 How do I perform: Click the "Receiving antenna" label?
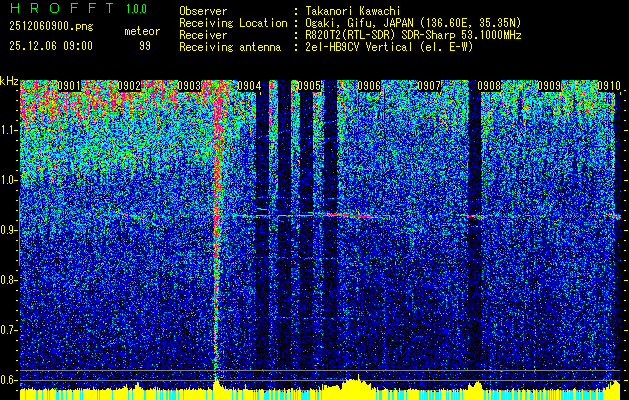[230, 47]
